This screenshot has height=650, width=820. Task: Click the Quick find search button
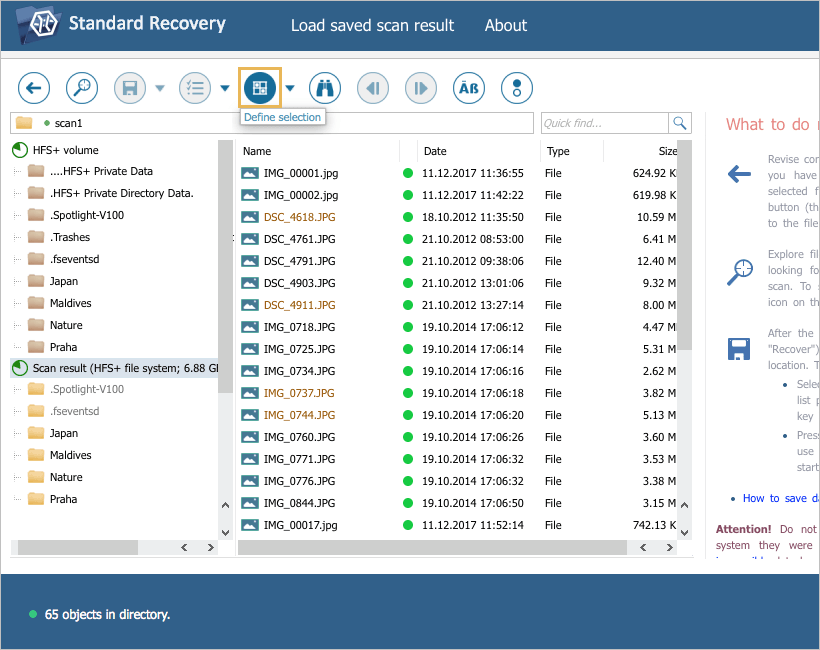[x=680, y=122]
